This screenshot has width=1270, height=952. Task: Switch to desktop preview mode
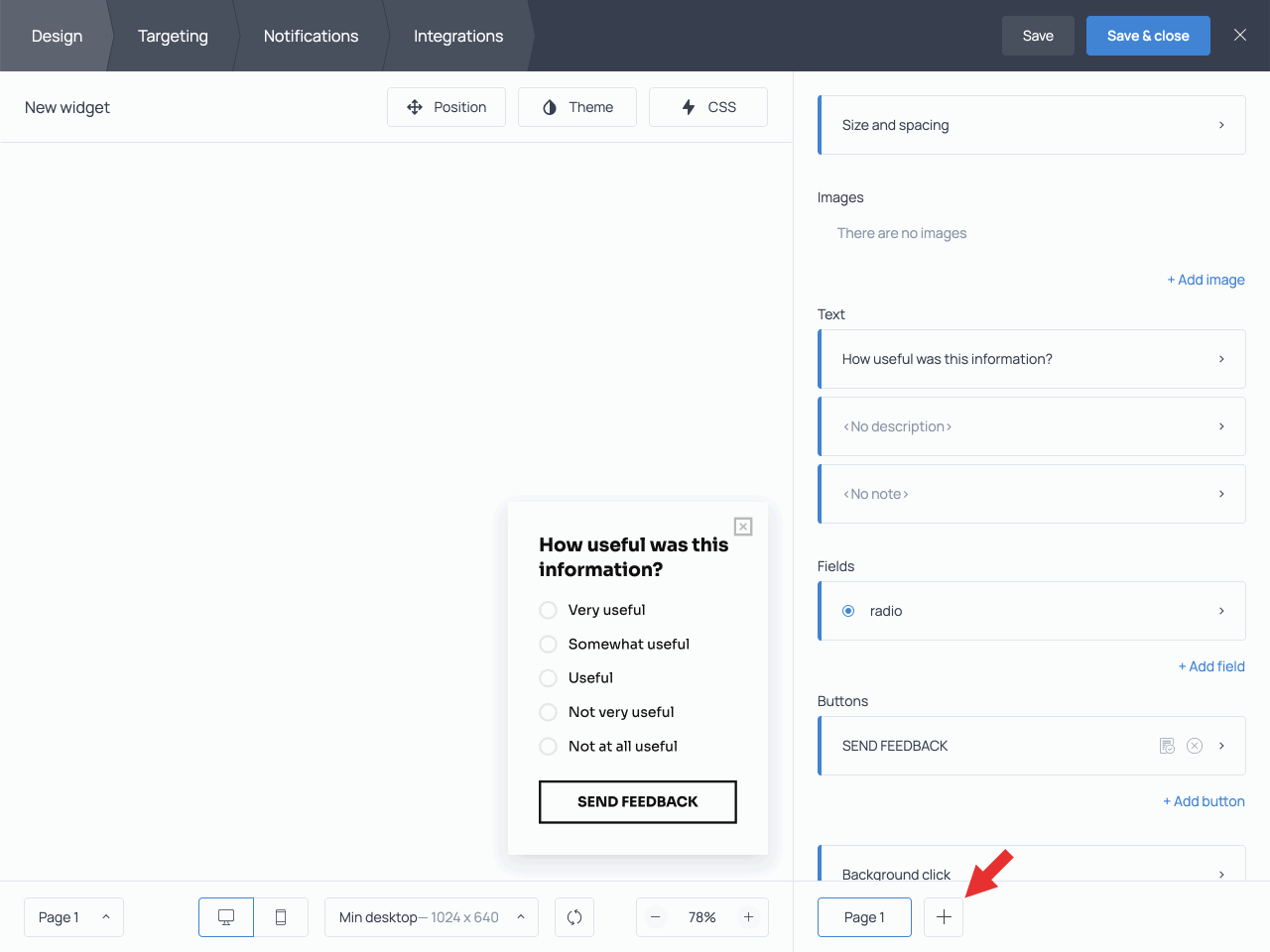[x=226, y=917]
